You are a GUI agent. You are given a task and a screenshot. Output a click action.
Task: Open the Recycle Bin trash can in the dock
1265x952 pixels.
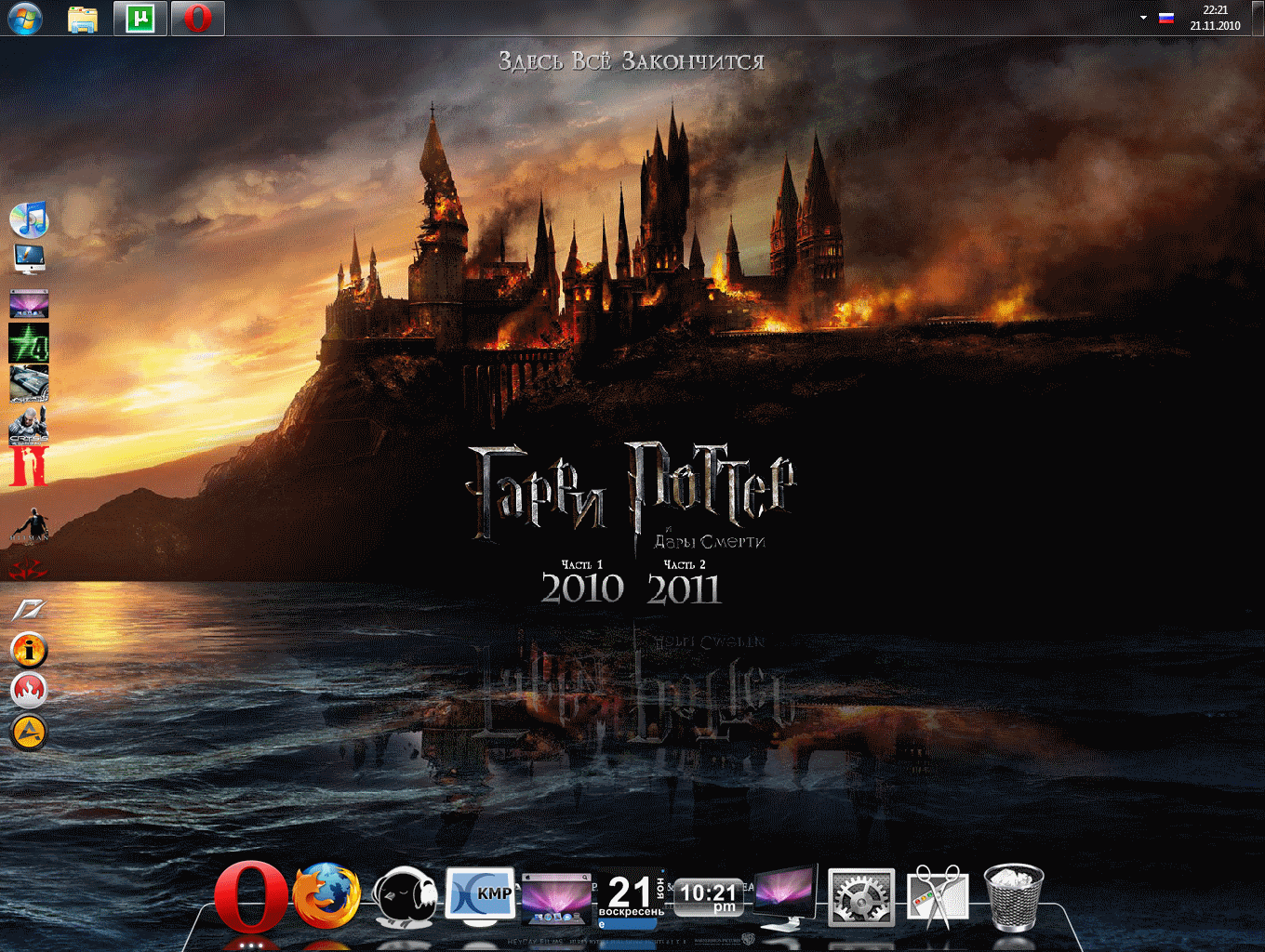(x=1013, y=897)
